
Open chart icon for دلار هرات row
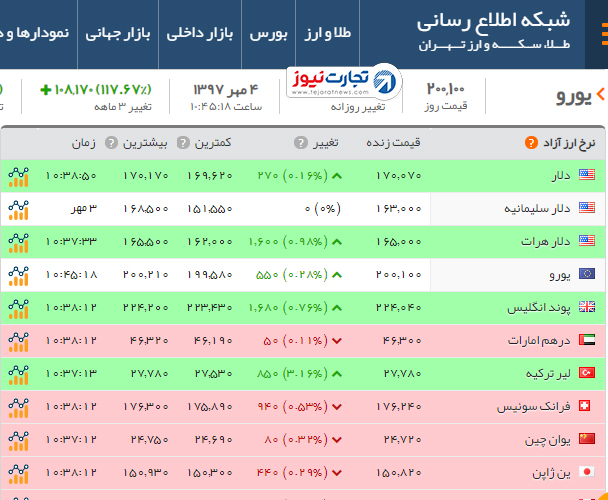[x=19, y=243]
